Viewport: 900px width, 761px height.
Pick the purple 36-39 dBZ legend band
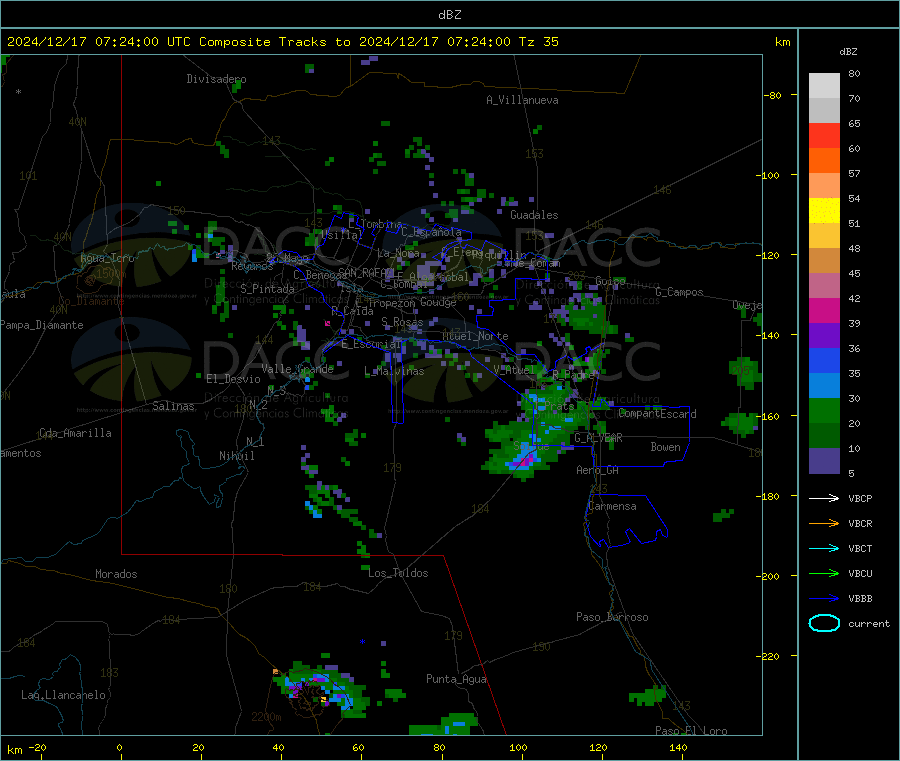pos(824,336)
